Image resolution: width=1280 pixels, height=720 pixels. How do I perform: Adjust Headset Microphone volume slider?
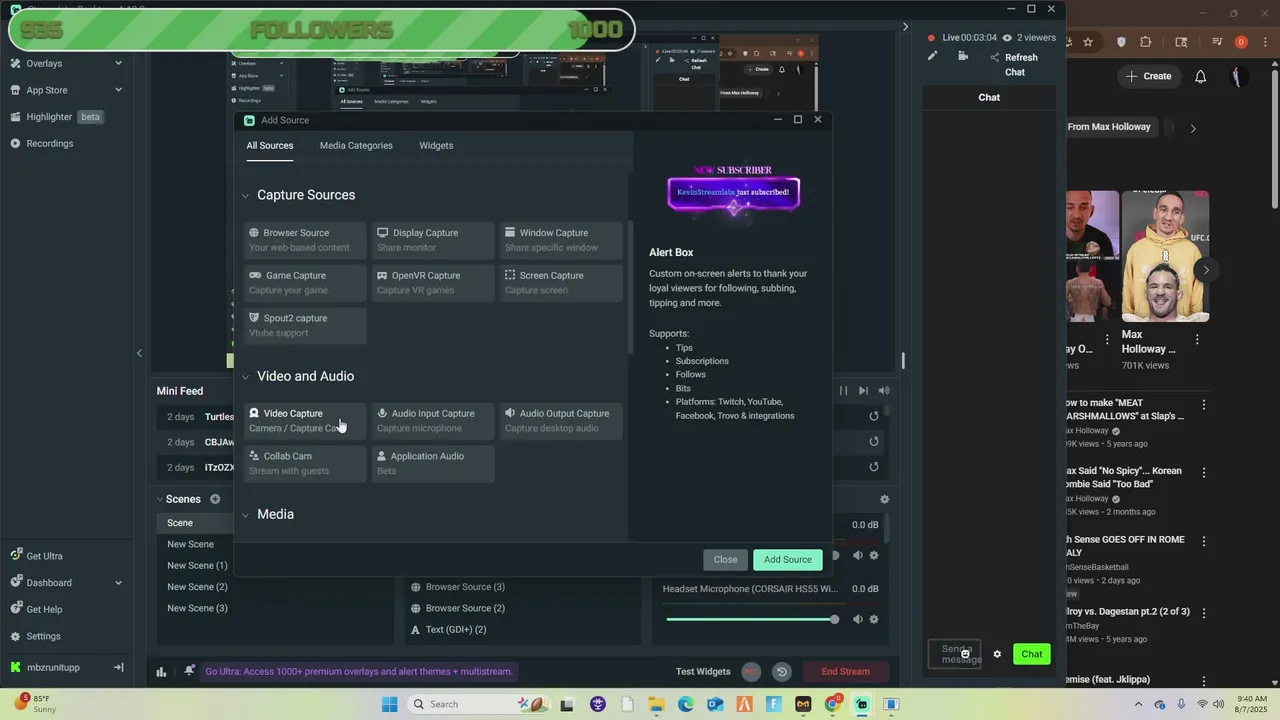[x=751, y=619]
